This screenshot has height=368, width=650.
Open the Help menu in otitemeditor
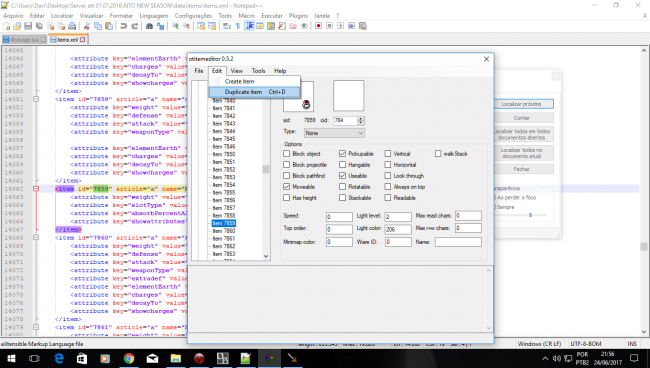point(280,71)
